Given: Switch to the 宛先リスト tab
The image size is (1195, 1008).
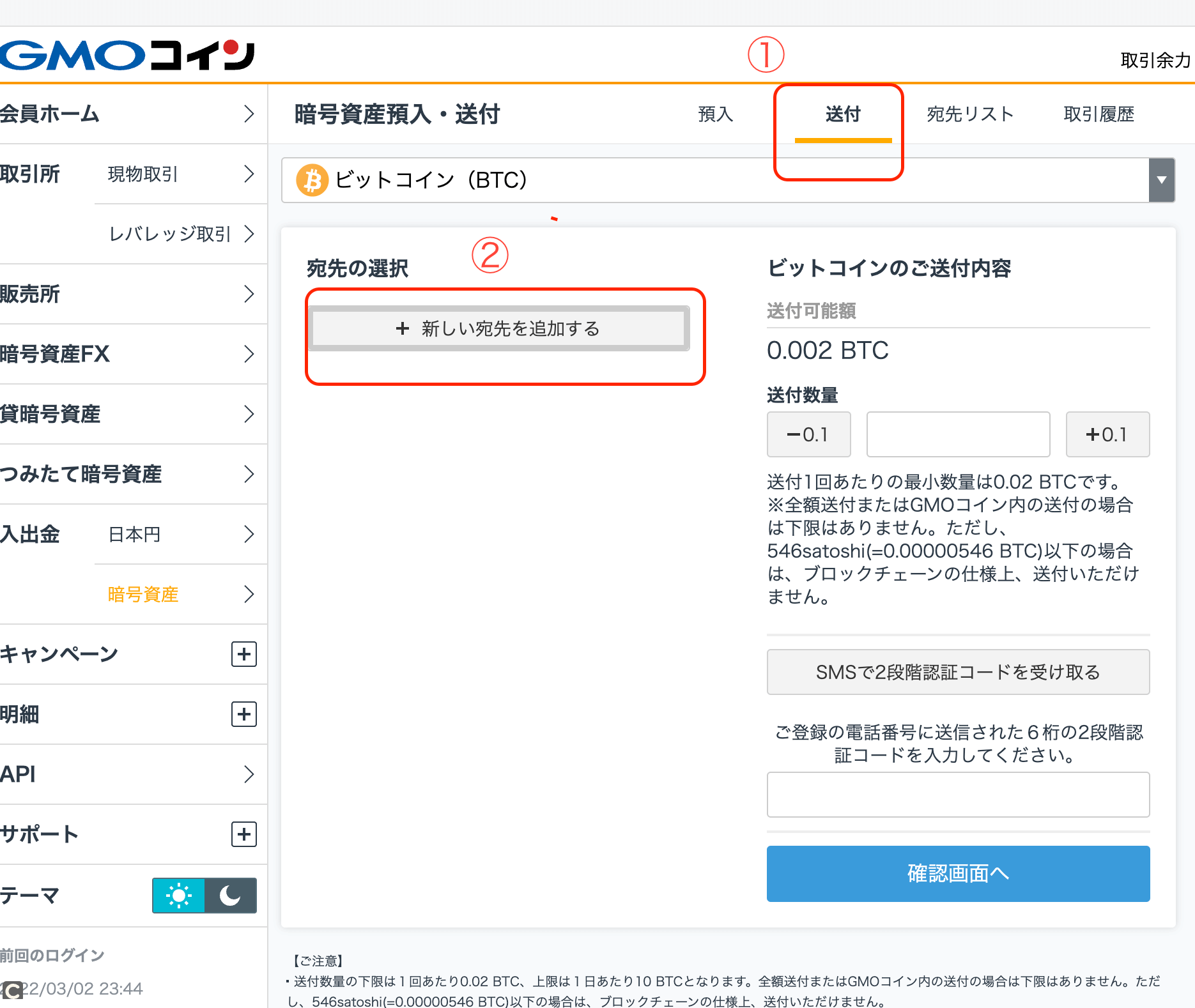Looking at the screenshot, I should pyautogui.click(x=971, y=114).
